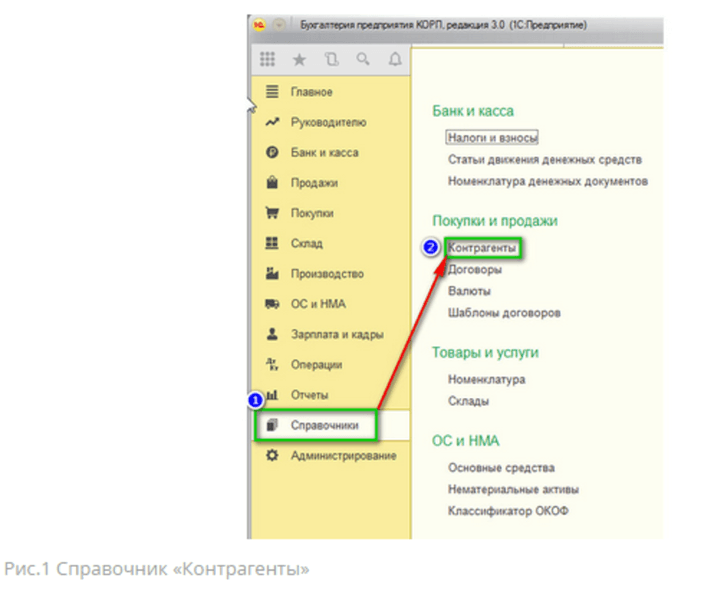Screen dimensions: 714x591
Task: Click the Покупки и продажи heading
Action: (x=495, y=221)
